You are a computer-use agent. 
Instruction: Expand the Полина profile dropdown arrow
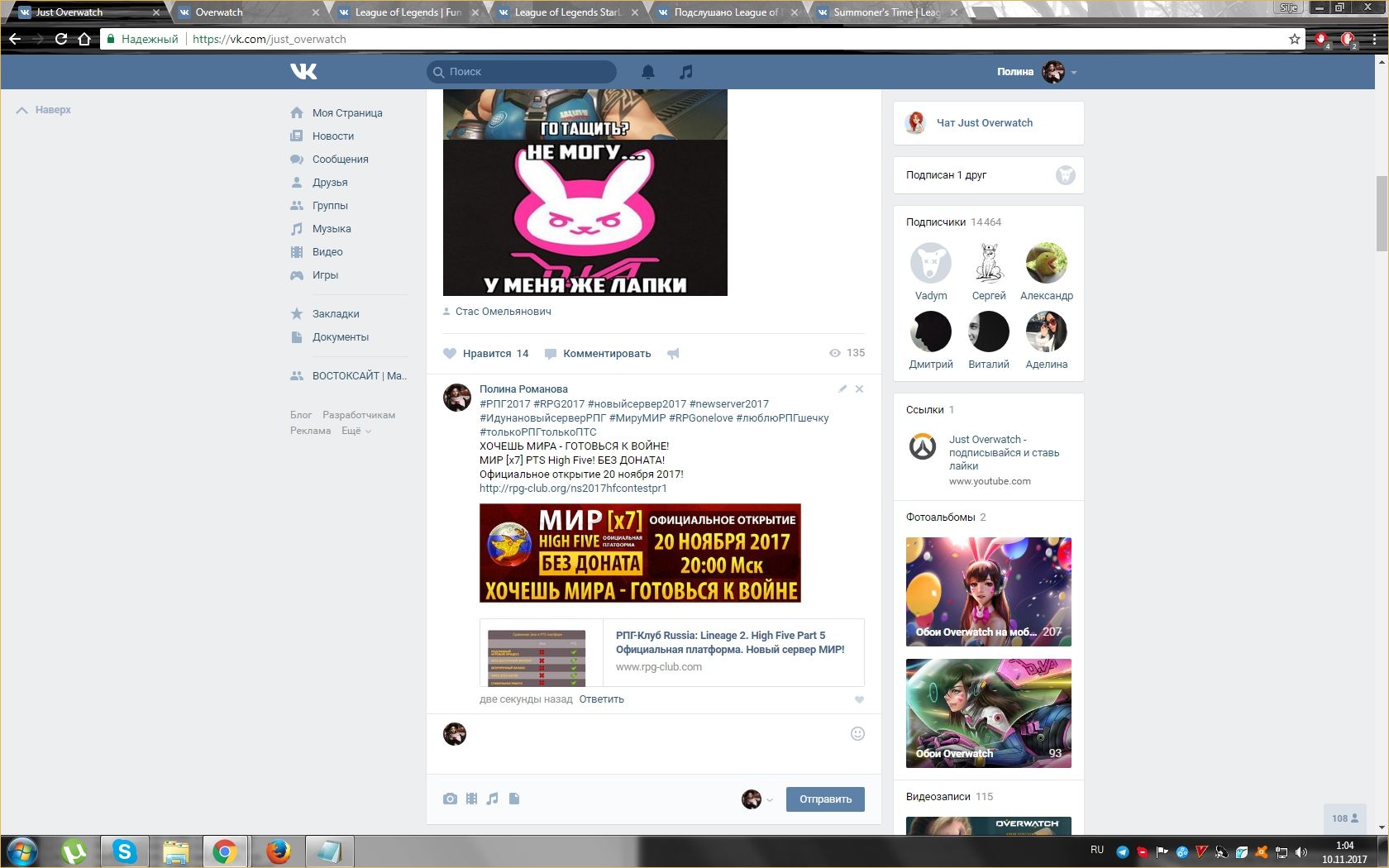[x=1074, y=73]
